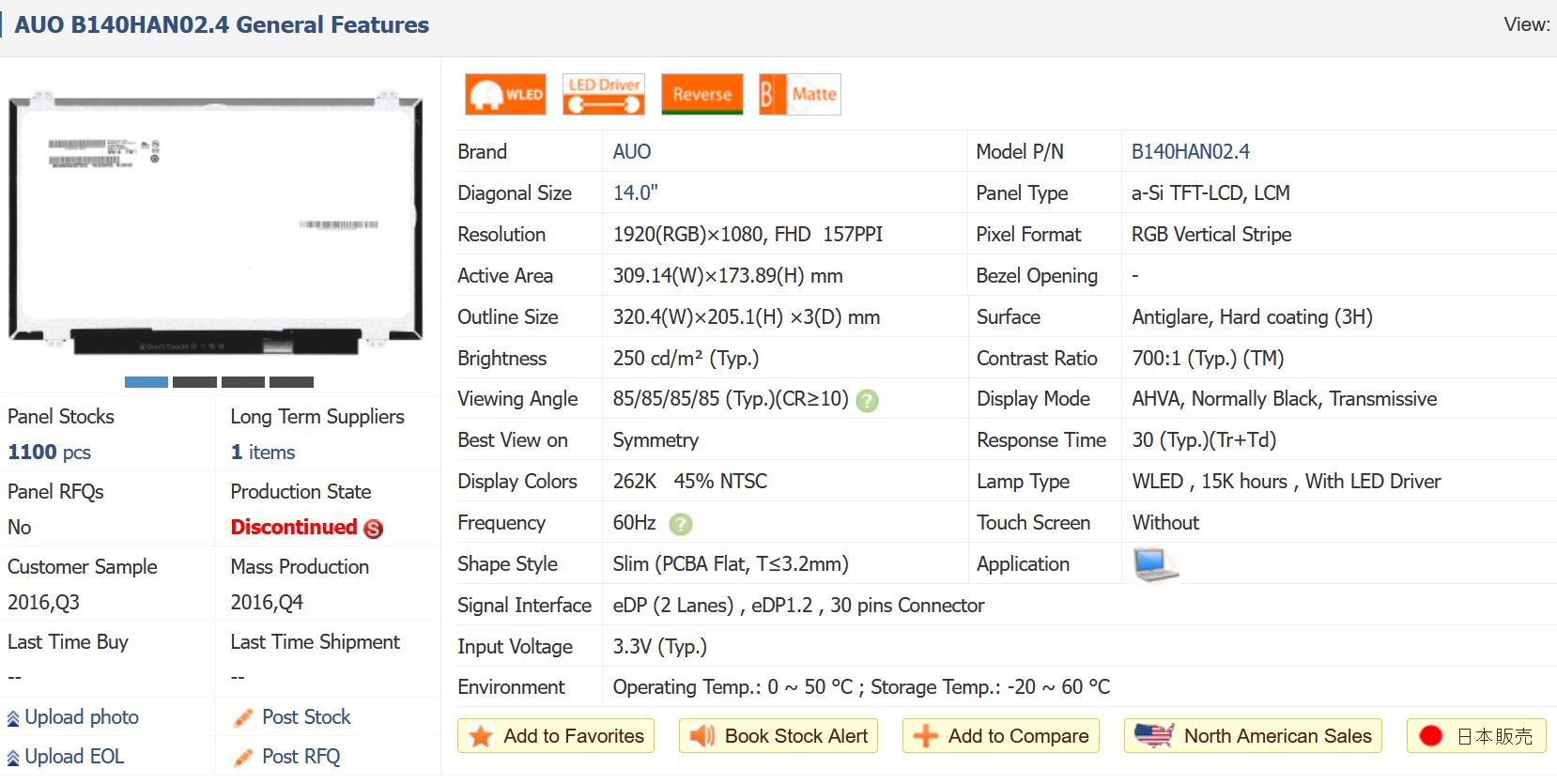Viewport: 1557px width, 784px height.
Task: Click input voltage value 3.3V (Typ.)
Action: [659, 647]
